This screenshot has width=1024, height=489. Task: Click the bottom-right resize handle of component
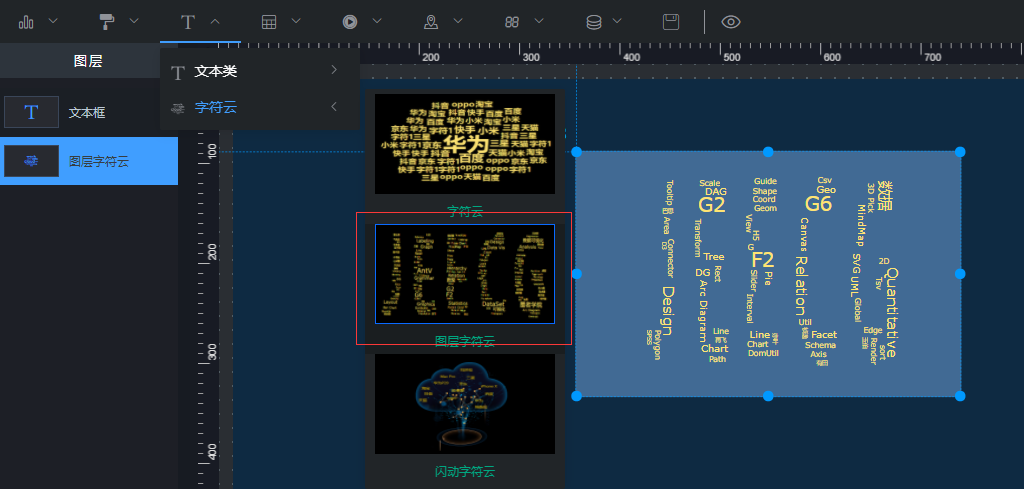coord(960,396)
